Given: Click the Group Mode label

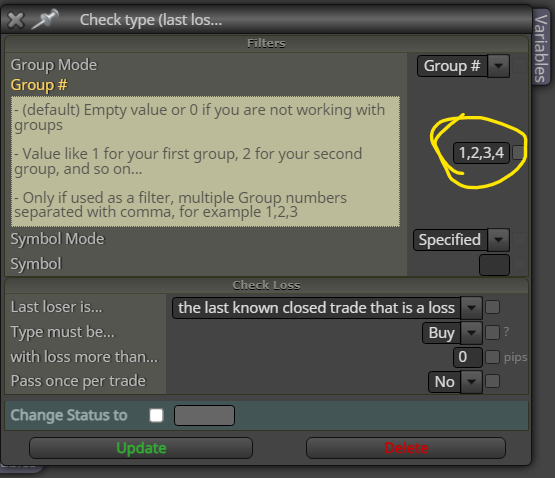Looking at the screenshot, I should tap(54, 65).
